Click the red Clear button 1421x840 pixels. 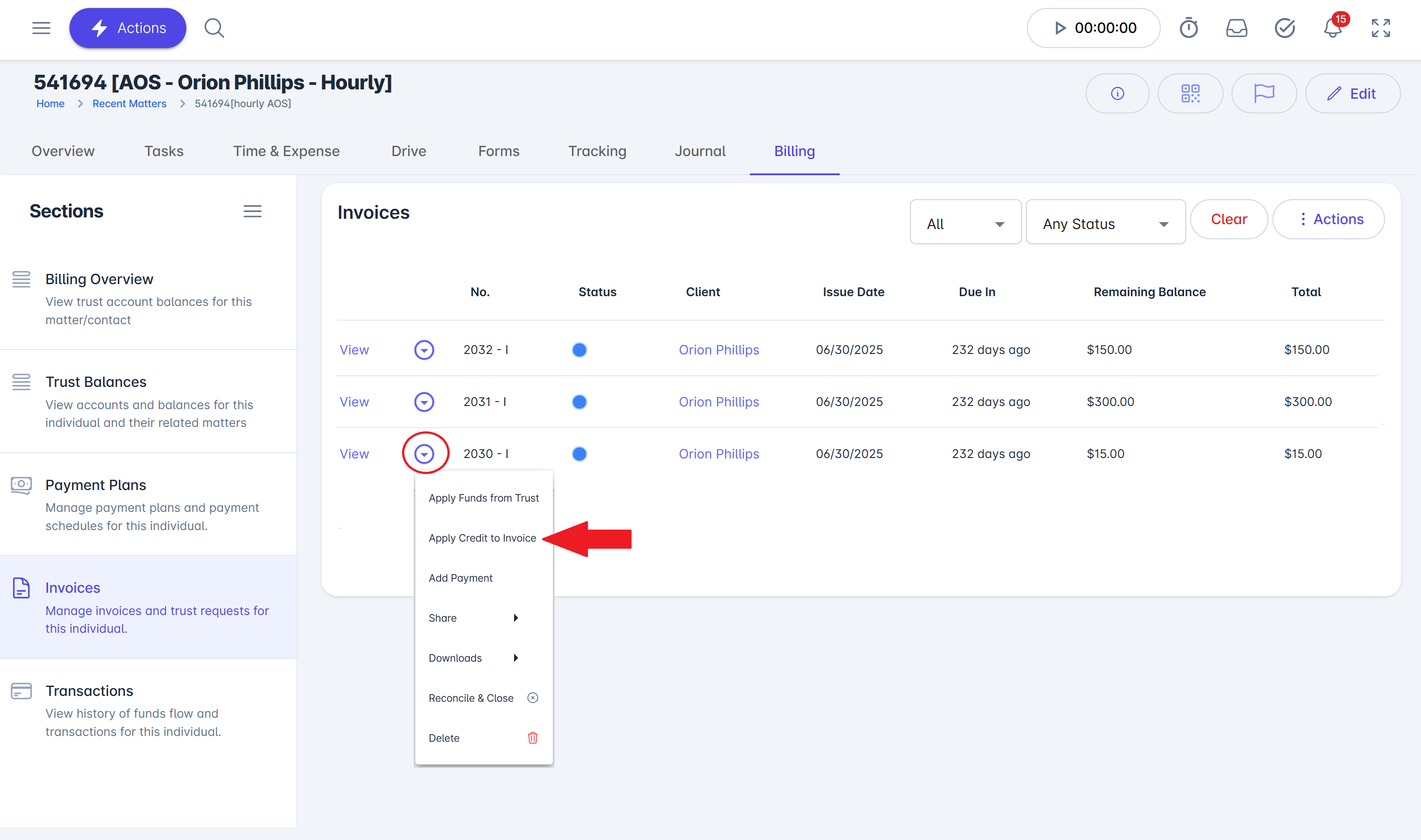pos(1228,219)
